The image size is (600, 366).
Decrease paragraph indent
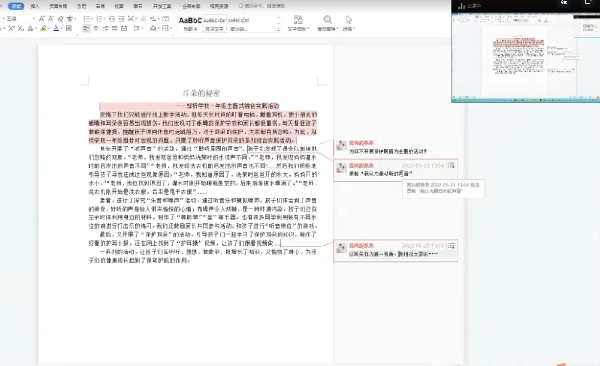coord(112,18)
